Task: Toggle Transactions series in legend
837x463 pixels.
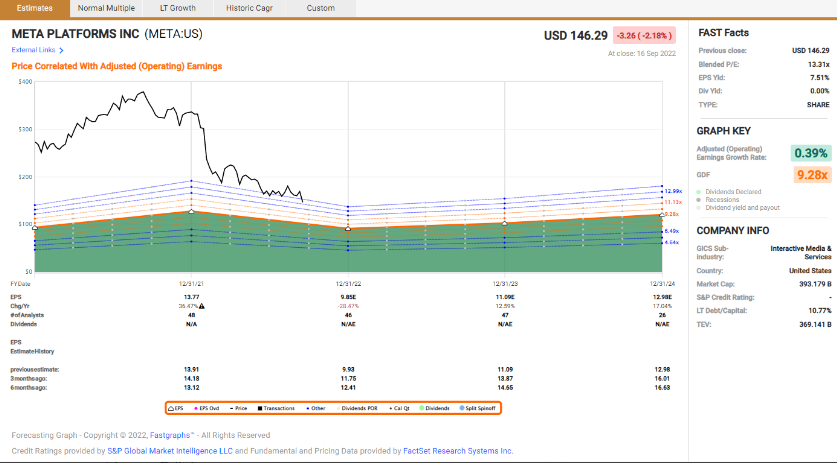Action: click(276, 408)
